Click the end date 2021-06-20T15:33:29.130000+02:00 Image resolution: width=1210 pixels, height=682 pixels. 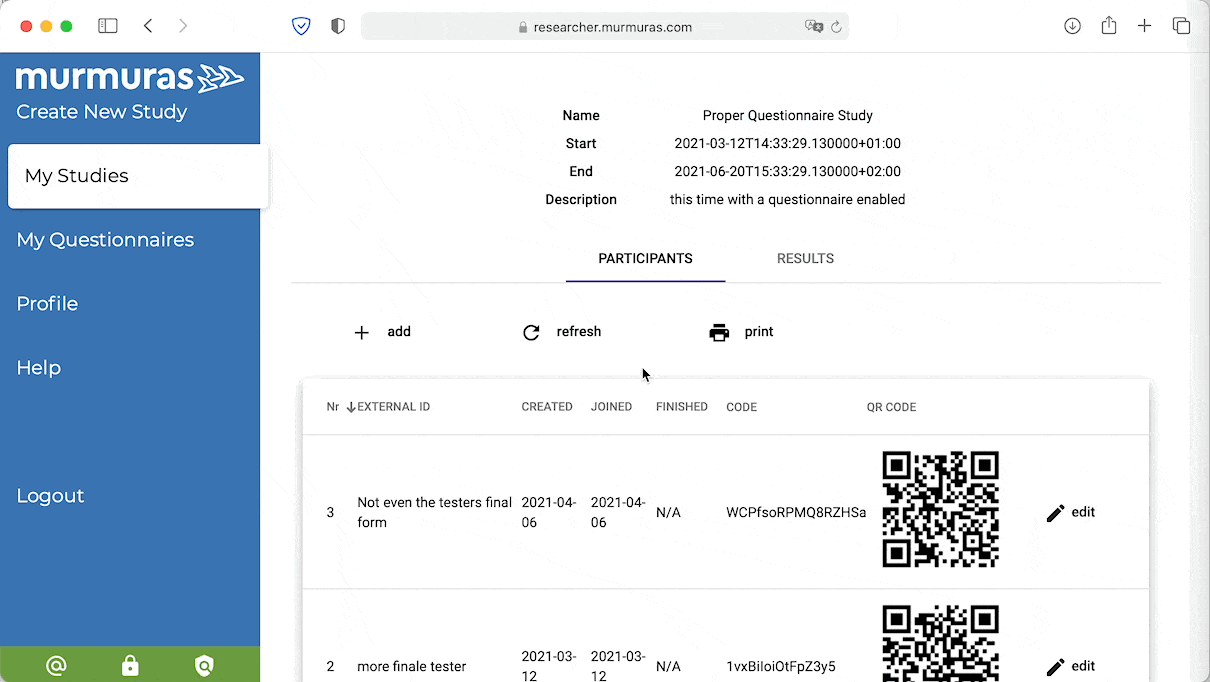[788, 172]
